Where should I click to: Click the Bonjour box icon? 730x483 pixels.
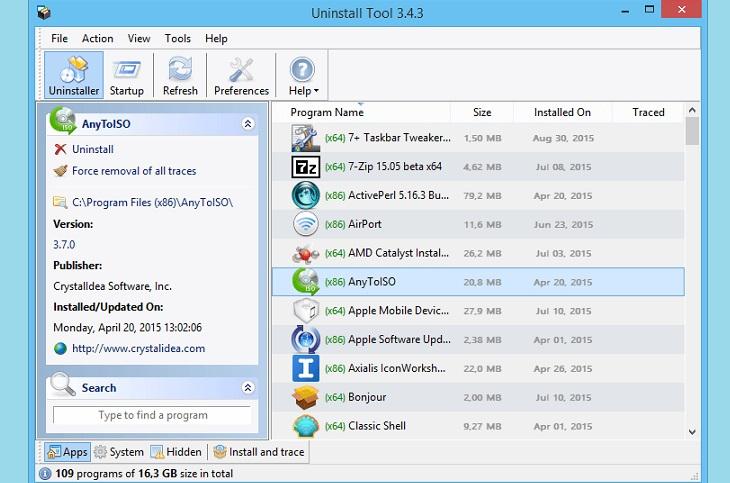click(x=305, y=397)
